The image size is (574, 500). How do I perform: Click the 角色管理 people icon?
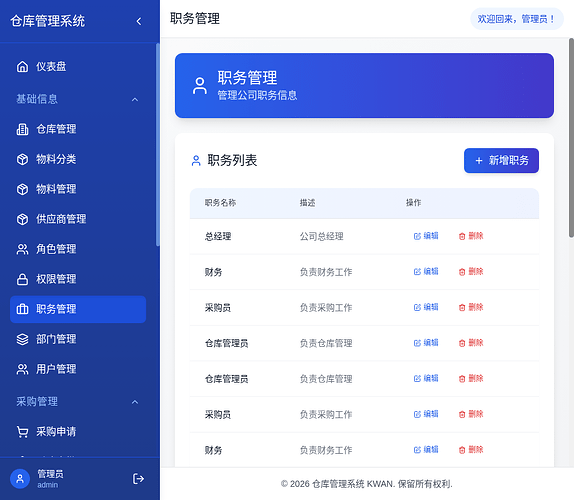[x=22, y=249]
